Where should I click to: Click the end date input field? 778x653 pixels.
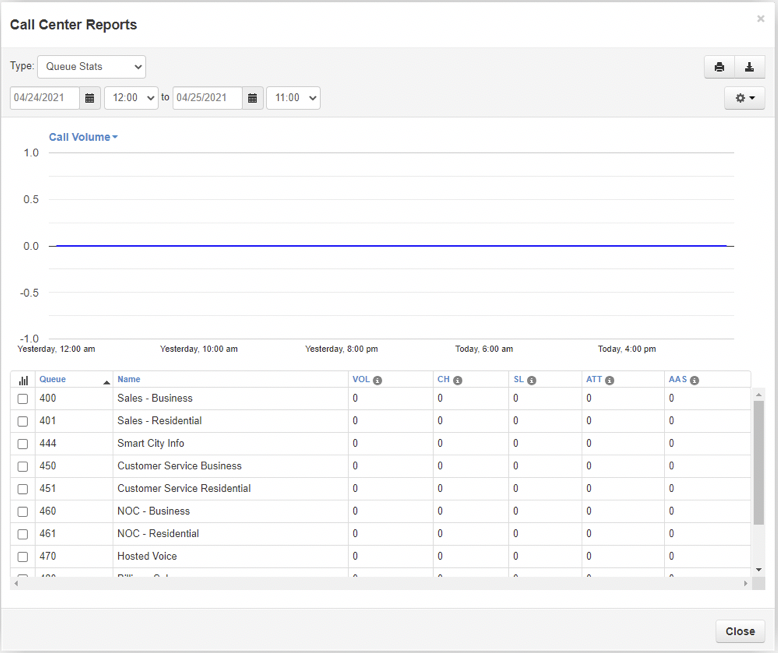pos(207,98)
